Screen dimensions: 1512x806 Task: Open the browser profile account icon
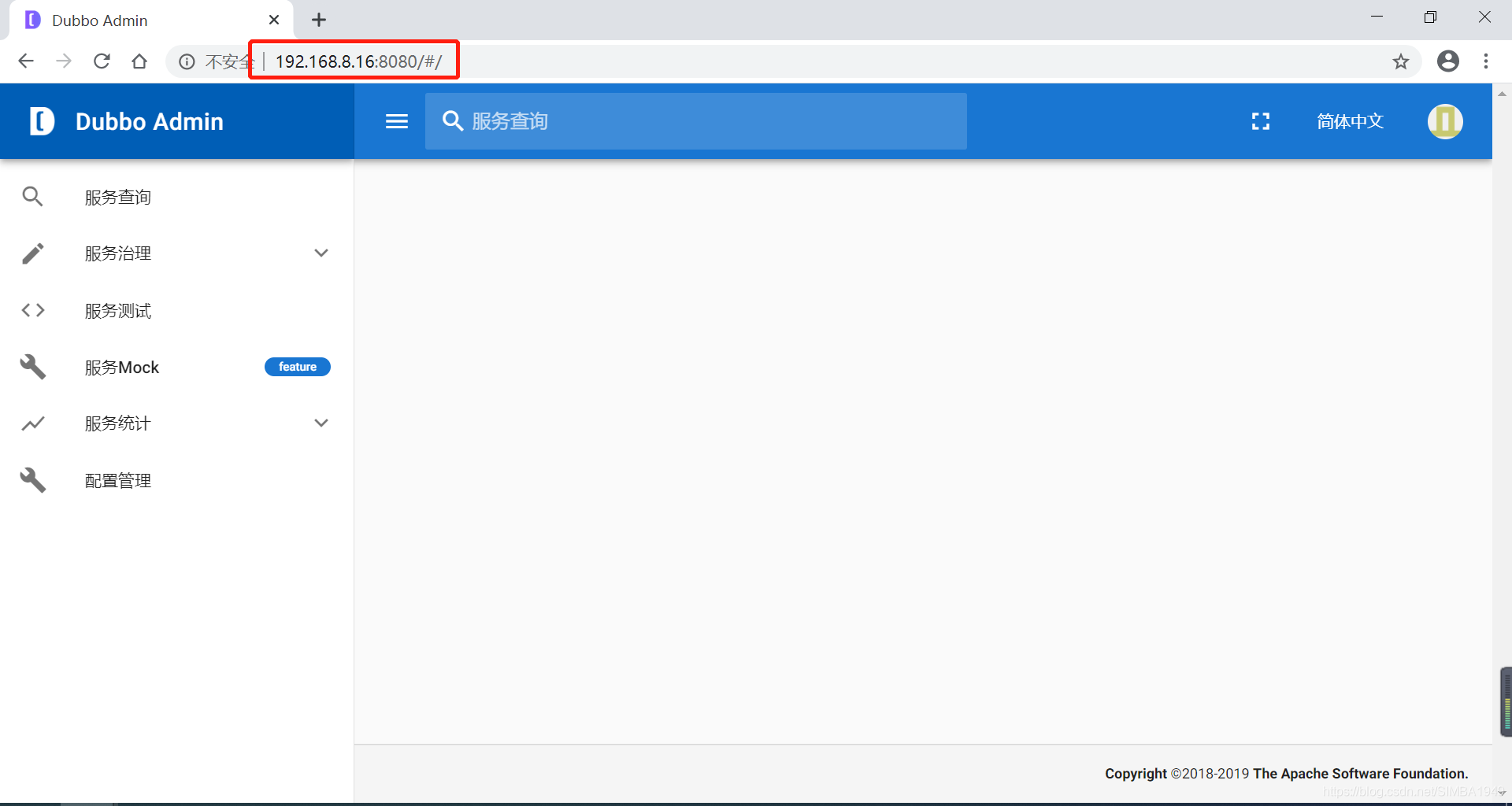tap(1448, 61)
